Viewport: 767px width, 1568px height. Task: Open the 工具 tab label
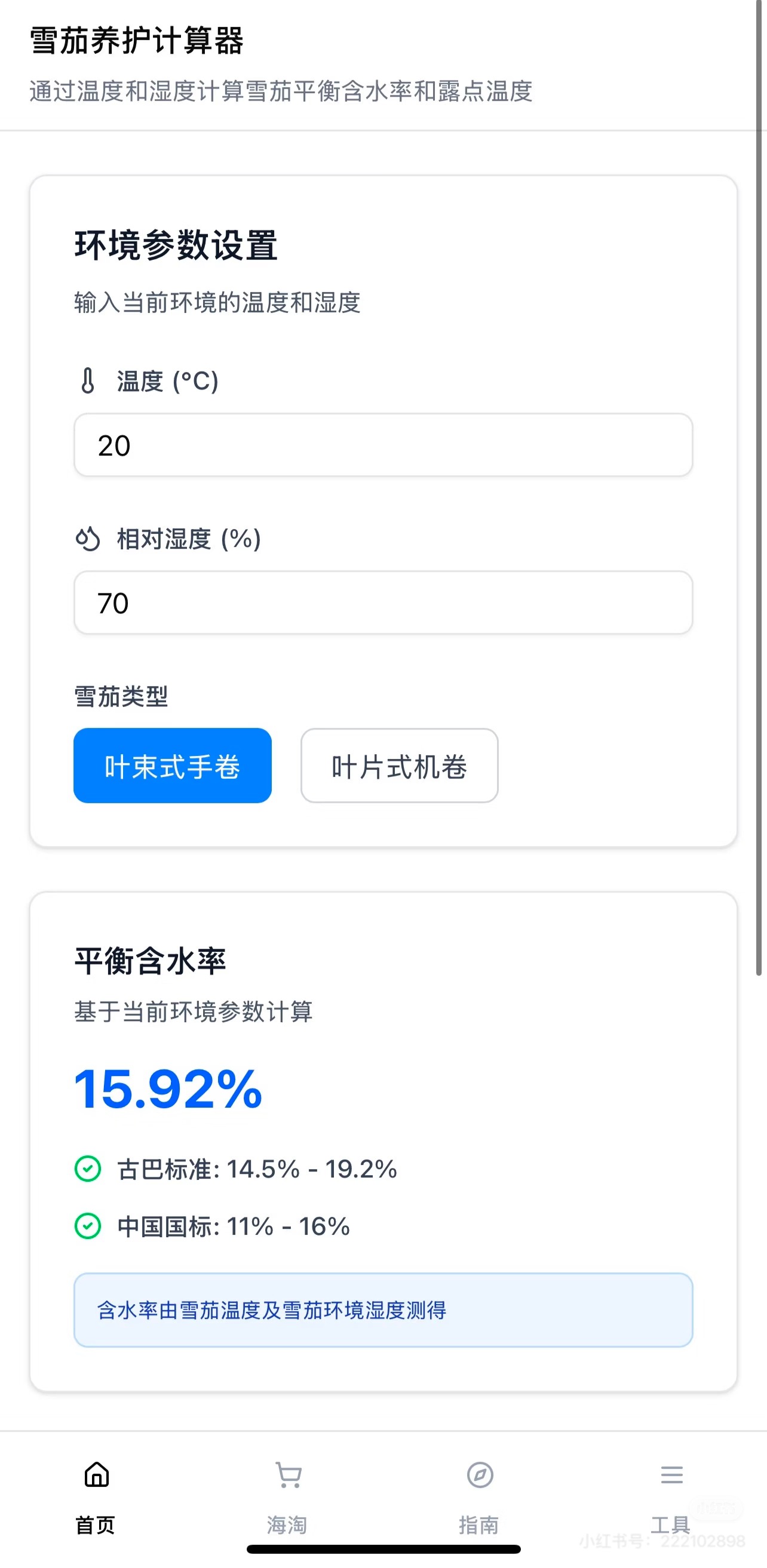[670, 1525]
